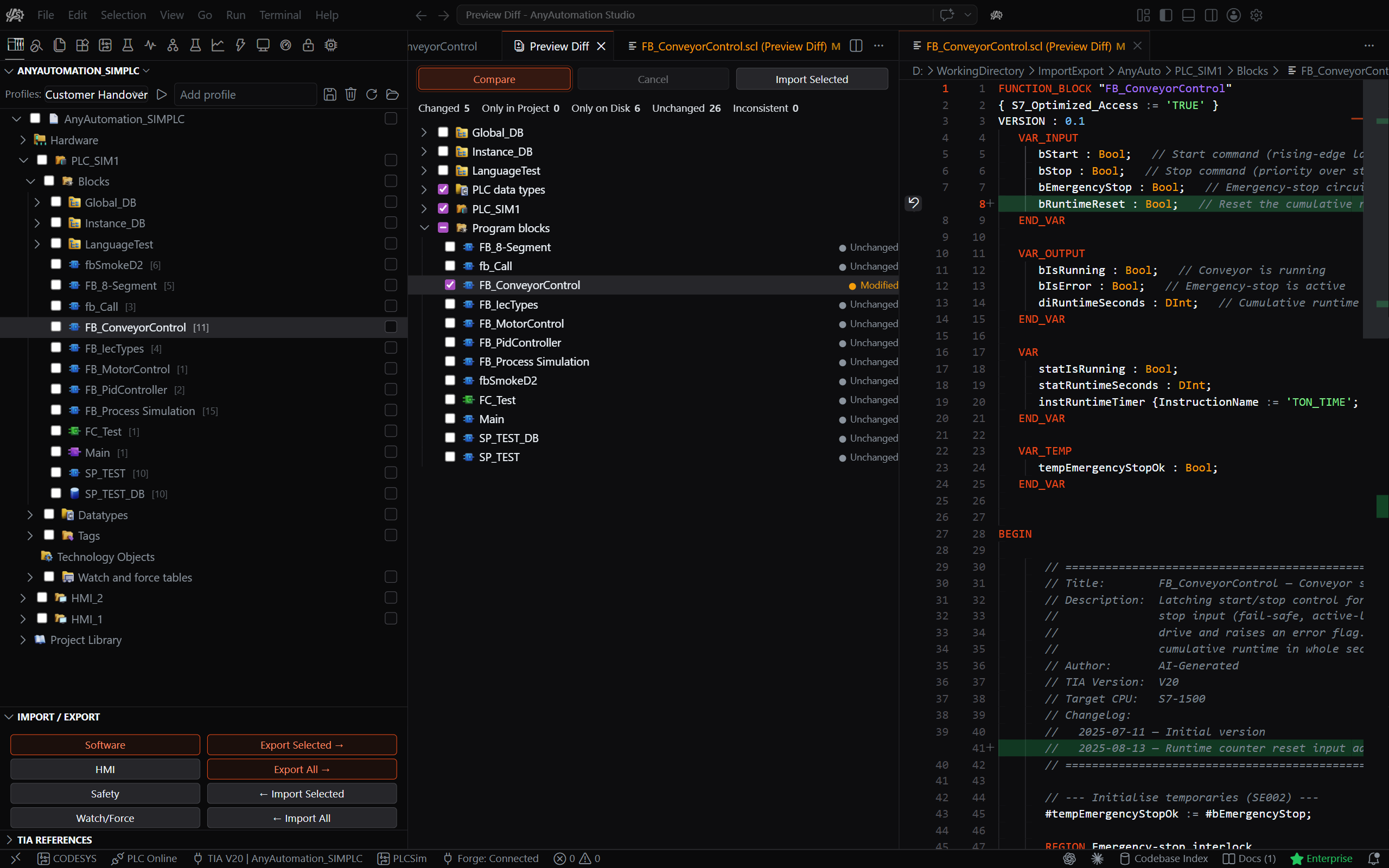The height and width of the screenshot is (868, 1389).
Task: Select FB_ConveyorControl in the project tree
Action: click(204, 327)
